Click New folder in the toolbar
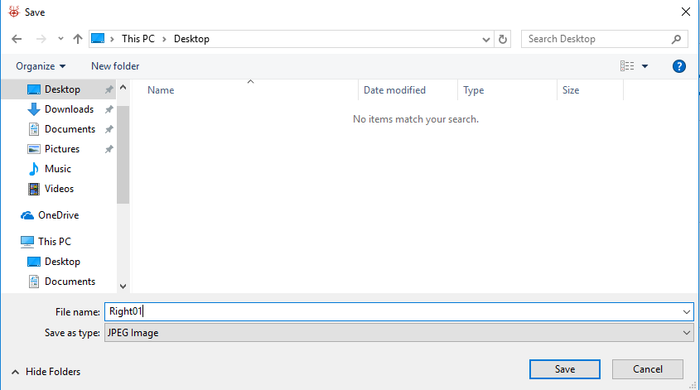This screenshot has height=390, width=700. pos(115,66)
